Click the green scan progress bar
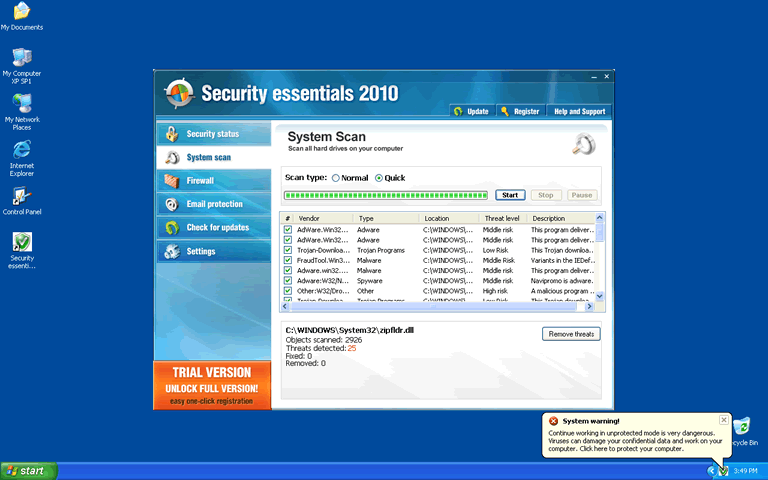Image resolution: width=768 pixels, height=480 pixels. (x=388, y=195)
